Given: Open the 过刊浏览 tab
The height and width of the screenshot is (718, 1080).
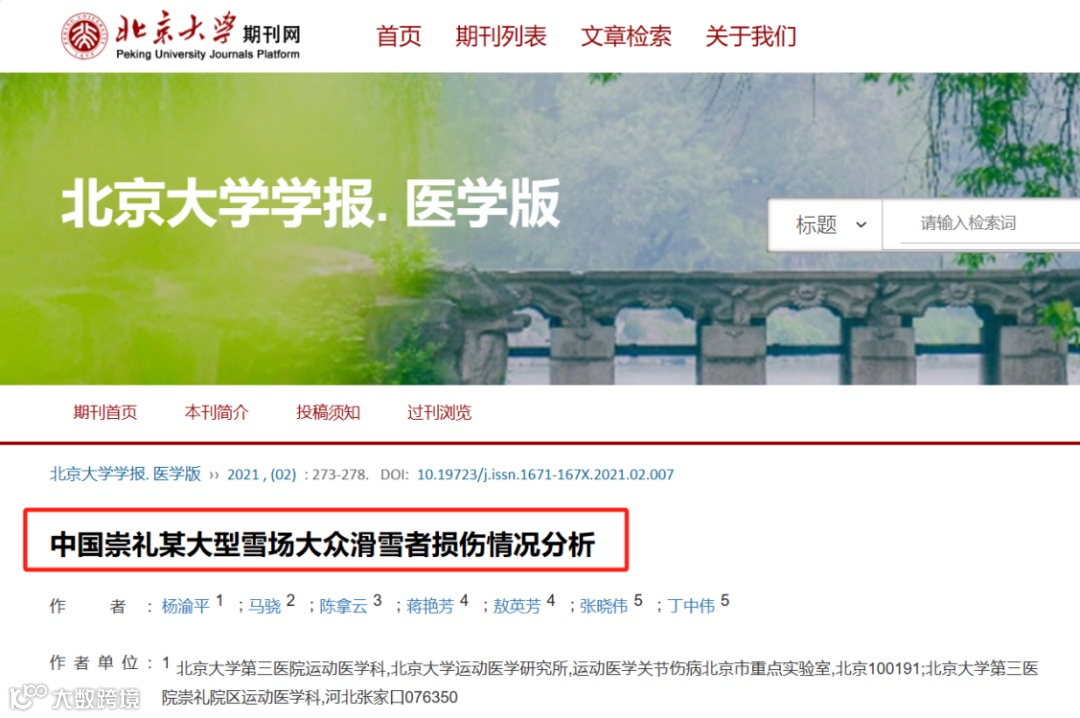Looking at the screenshot, I should point(439,412).
